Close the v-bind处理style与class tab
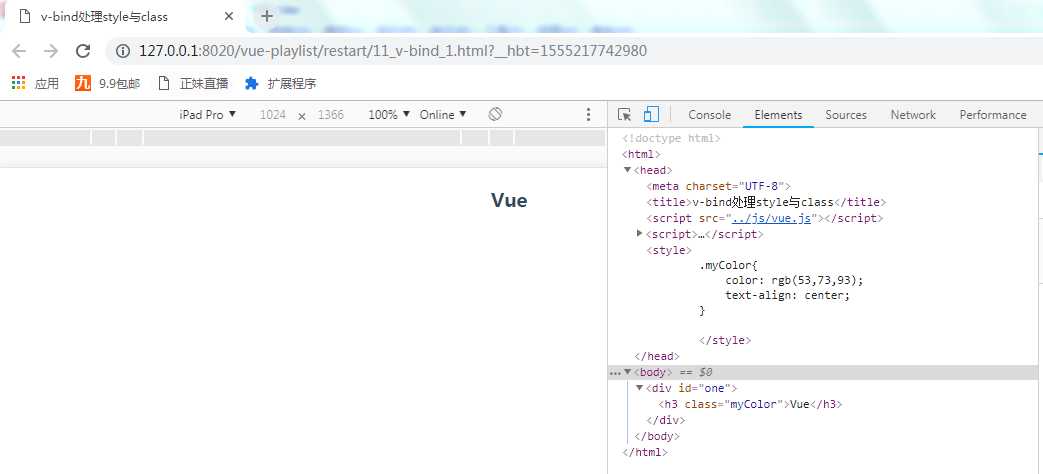1043x474 pixels. [229, 17]
